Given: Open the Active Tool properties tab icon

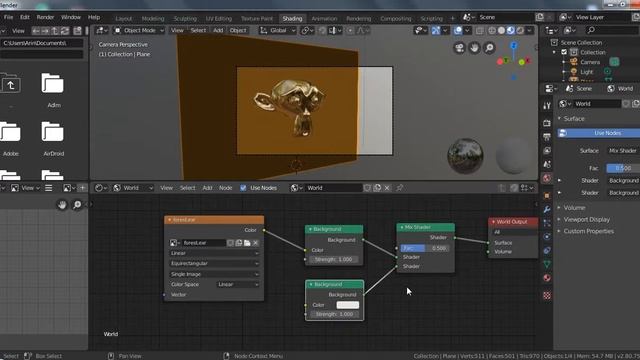Looking at the screenshot, I should [x=547, y=106].
